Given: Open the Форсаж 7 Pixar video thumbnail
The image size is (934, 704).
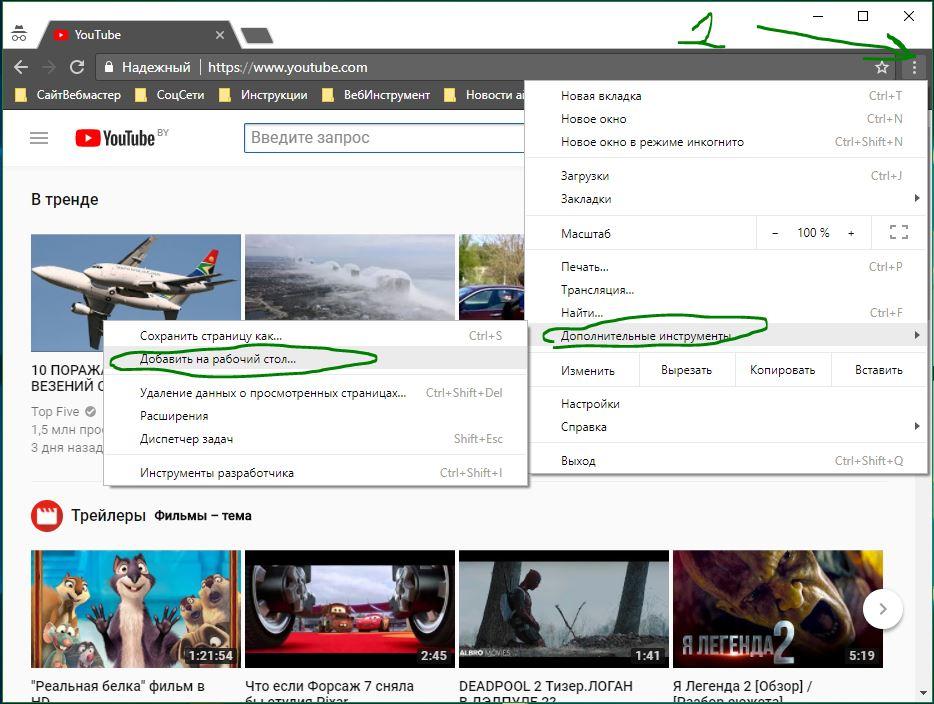Looking at the screenshot, I should pos(350,609).
